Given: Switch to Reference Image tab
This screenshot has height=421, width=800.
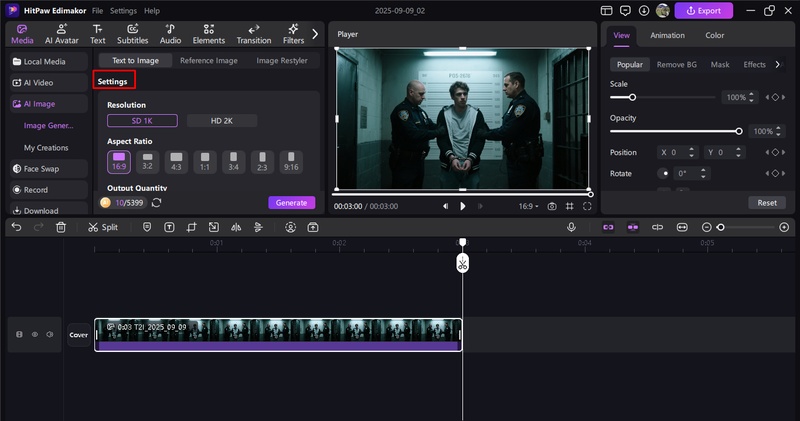Looking at the screenshot, I should coord(209,60).
